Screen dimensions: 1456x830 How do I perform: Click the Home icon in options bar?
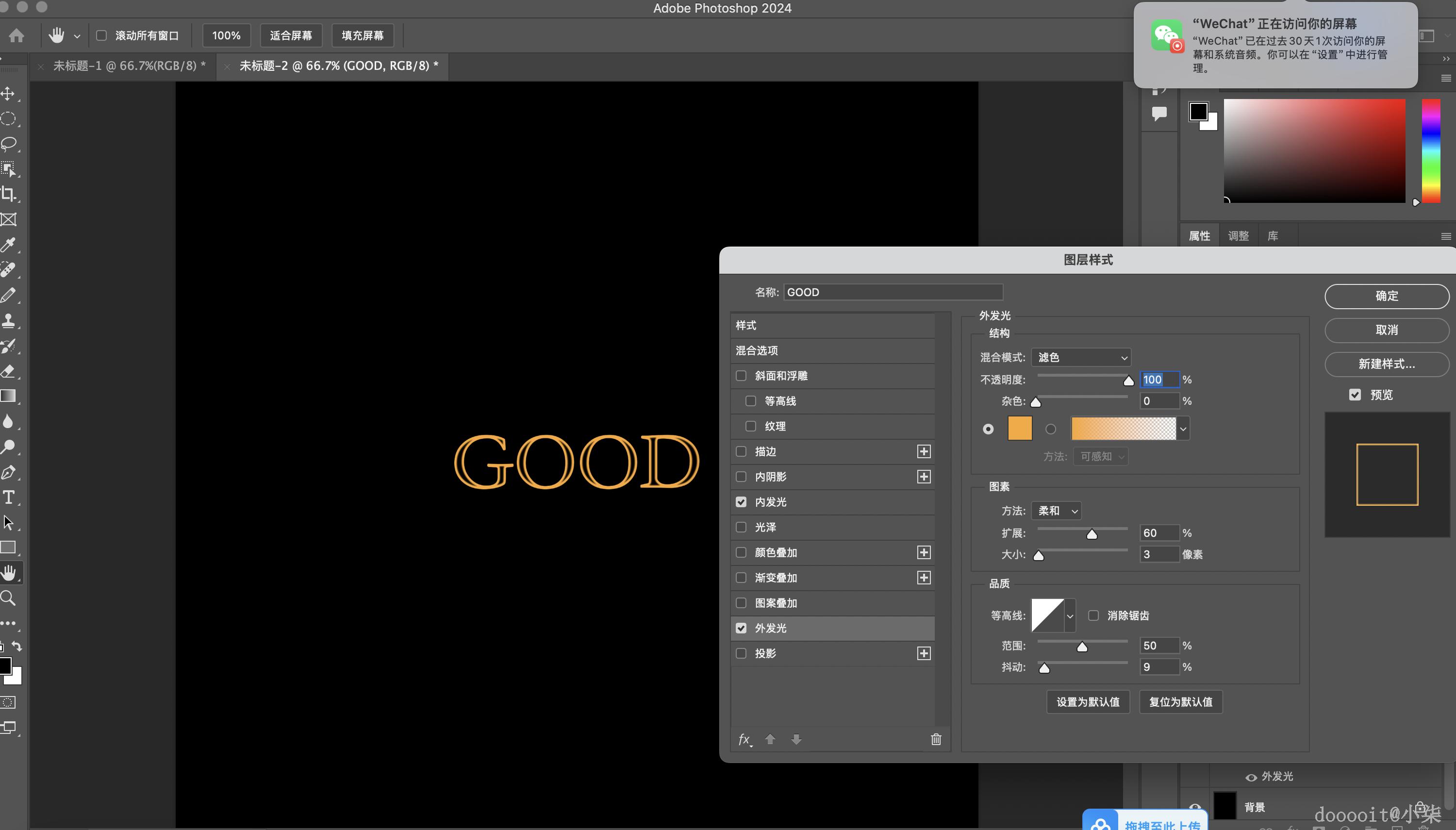[x=17, y=35]
